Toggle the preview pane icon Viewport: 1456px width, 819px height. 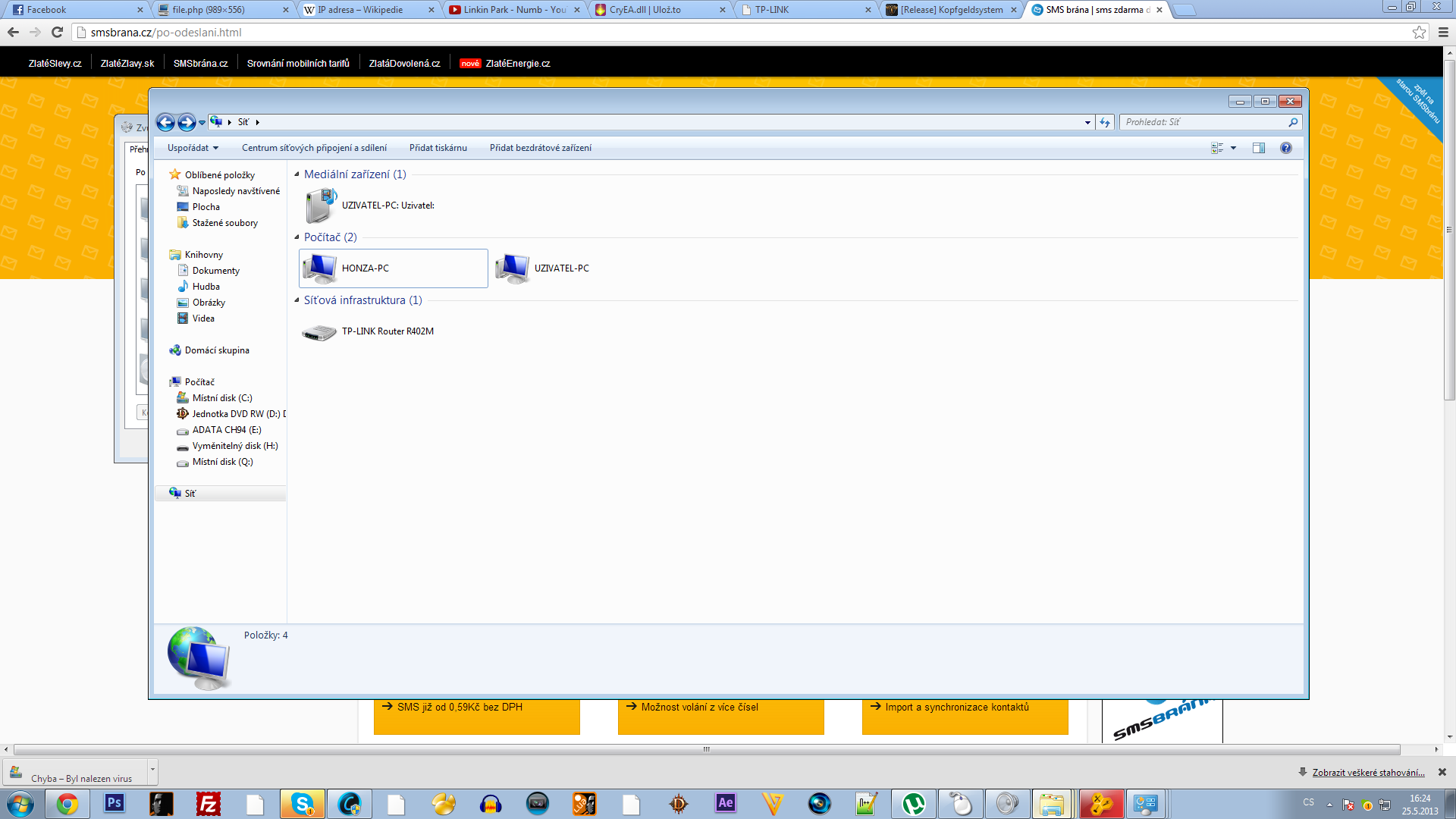[x=1259, y=148]
